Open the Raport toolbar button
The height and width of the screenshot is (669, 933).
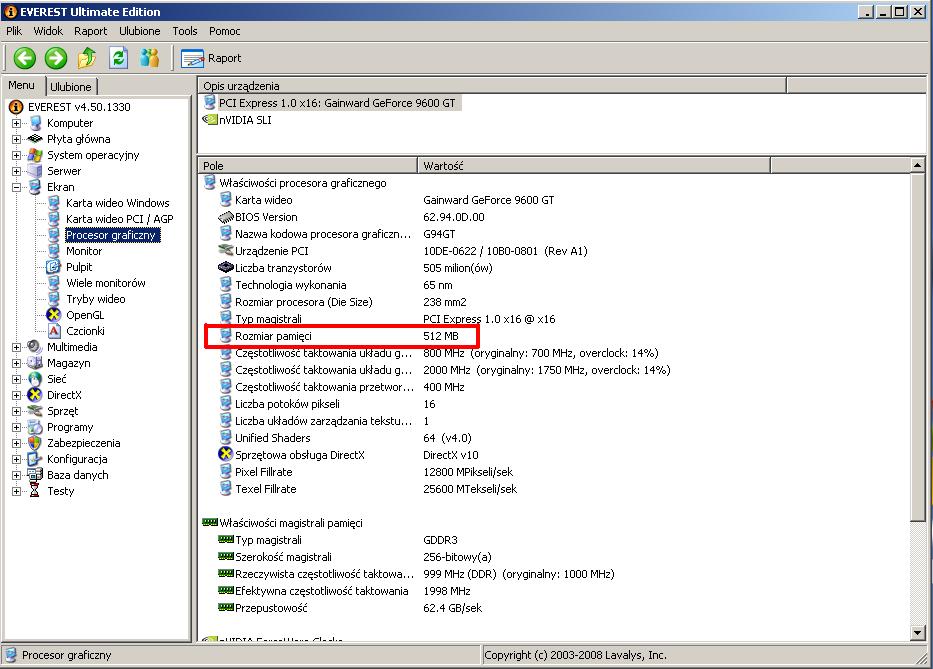[x=211, y=58]
